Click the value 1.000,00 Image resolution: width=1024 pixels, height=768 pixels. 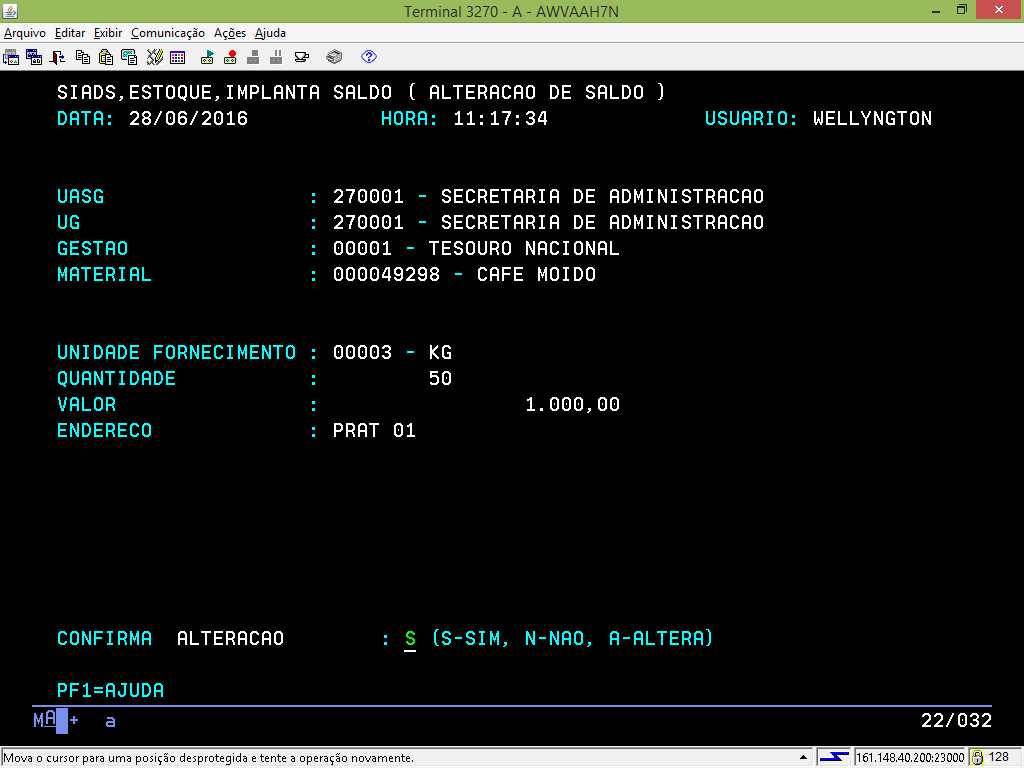(573, 405)
